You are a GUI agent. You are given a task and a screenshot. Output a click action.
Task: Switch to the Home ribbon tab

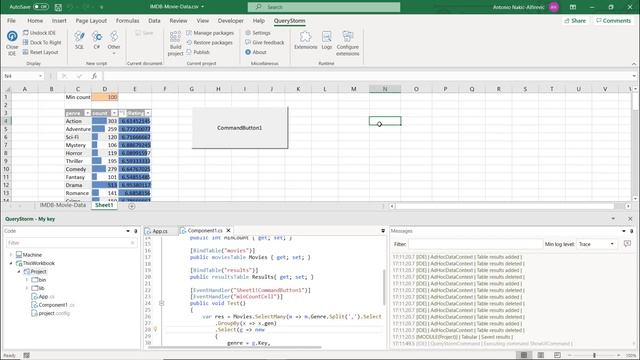[x=35, y=20]
